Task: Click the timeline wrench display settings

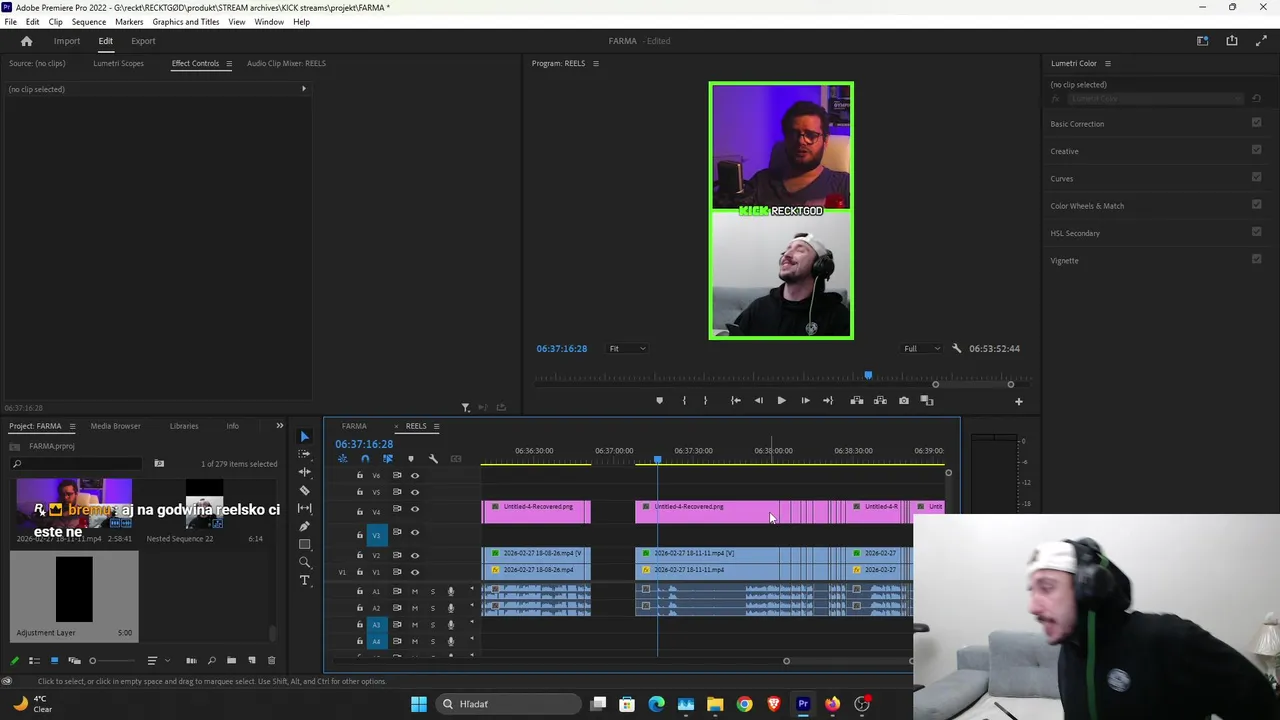Action: tap(433, 459)
